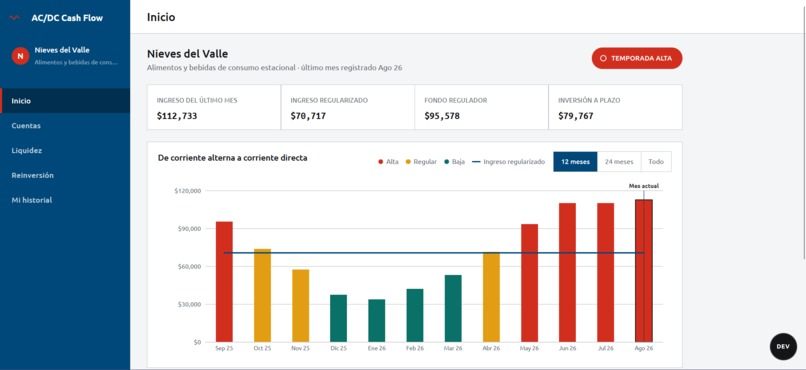Click the Feb 26 bar
806x370 pixels.
415,316
